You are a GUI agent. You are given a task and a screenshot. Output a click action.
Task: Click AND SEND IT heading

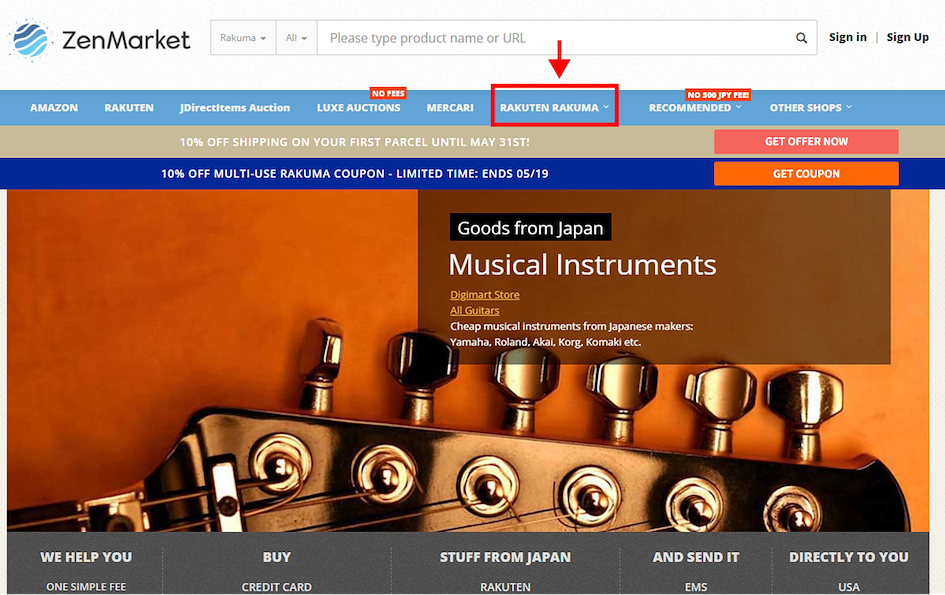point(696,557)
